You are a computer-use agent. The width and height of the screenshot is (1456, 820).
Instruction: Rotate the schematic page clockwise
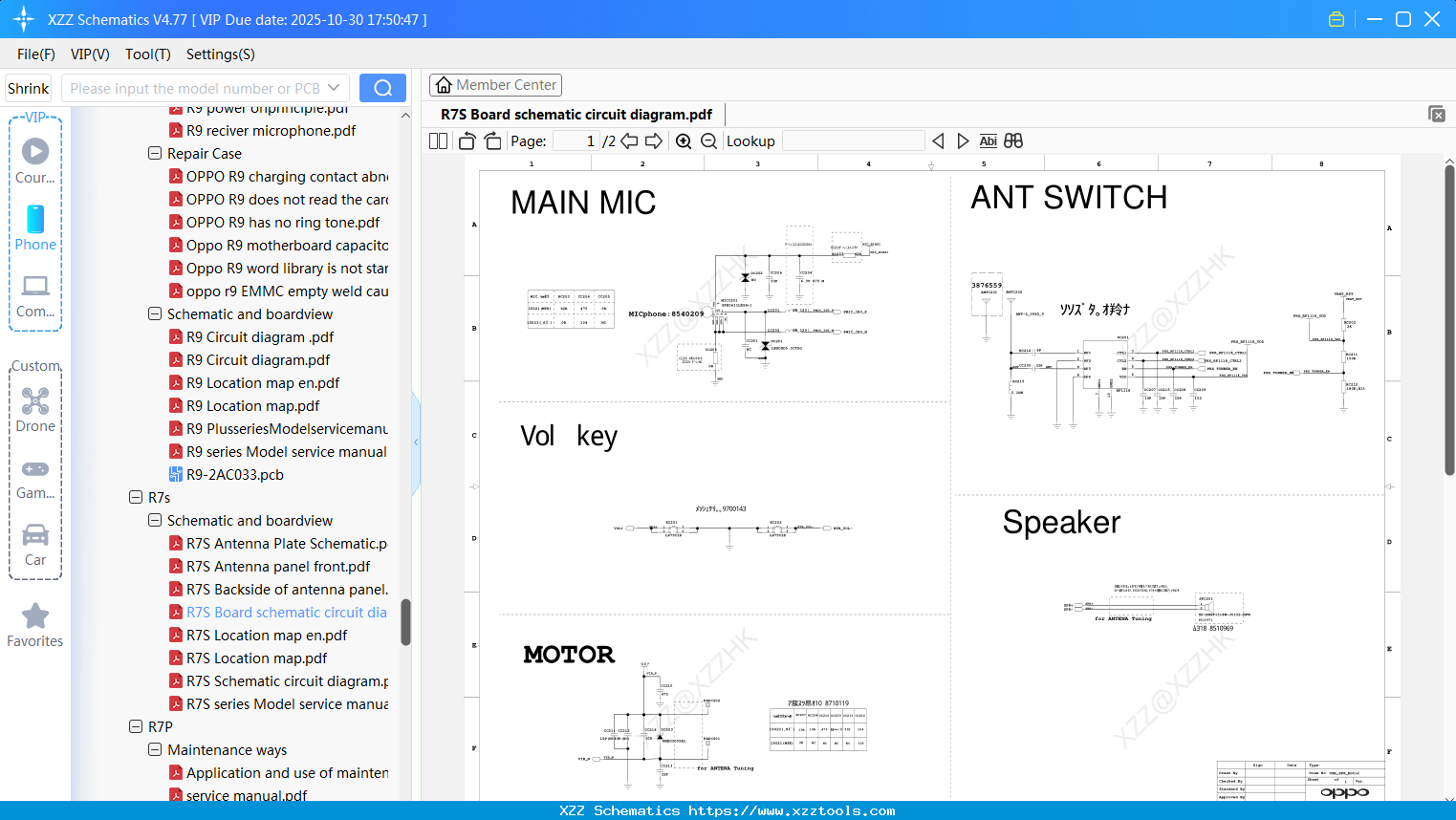[x=493, y=140]
